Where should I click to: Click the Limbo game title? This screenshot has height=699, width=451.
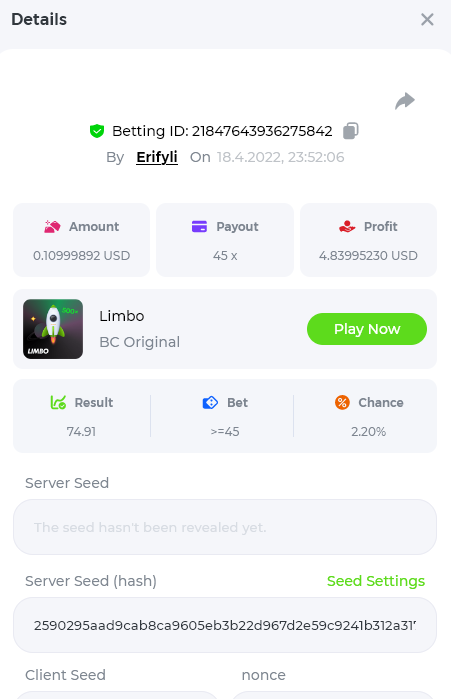[x=122, y=316]
